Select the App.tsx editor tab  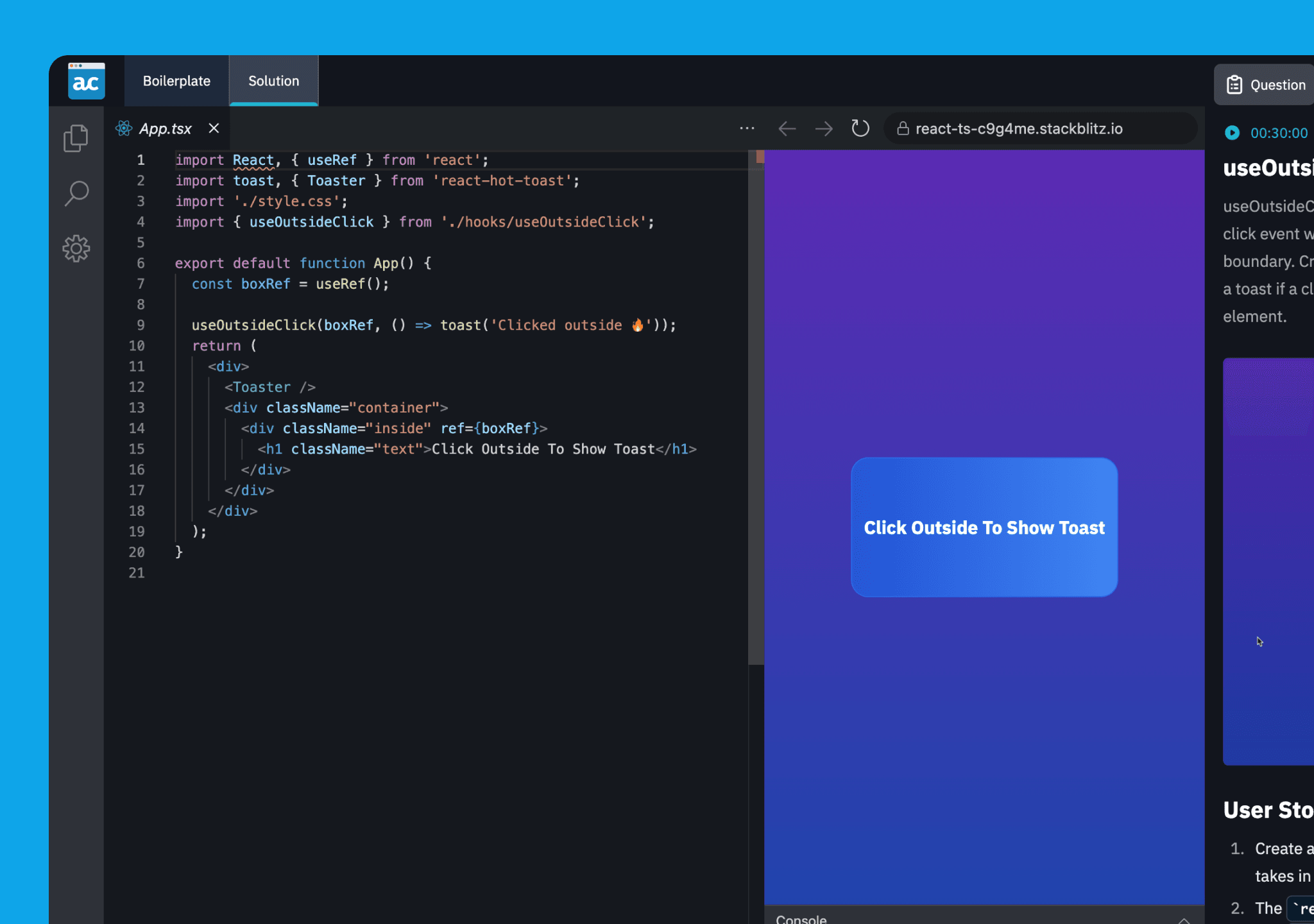166,128
